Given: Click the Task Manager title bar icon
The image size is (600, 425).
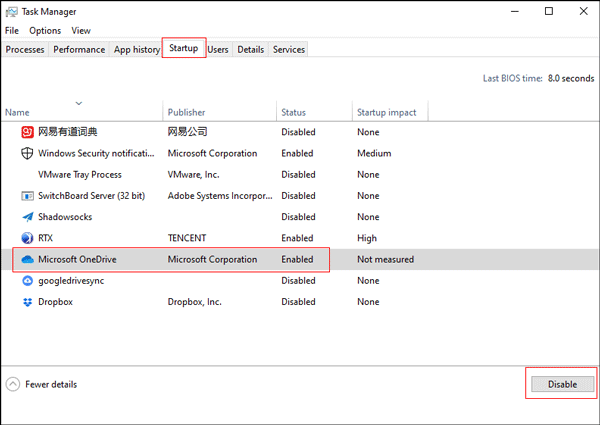Looking at the screenshot, I should [x=11, y=12].
